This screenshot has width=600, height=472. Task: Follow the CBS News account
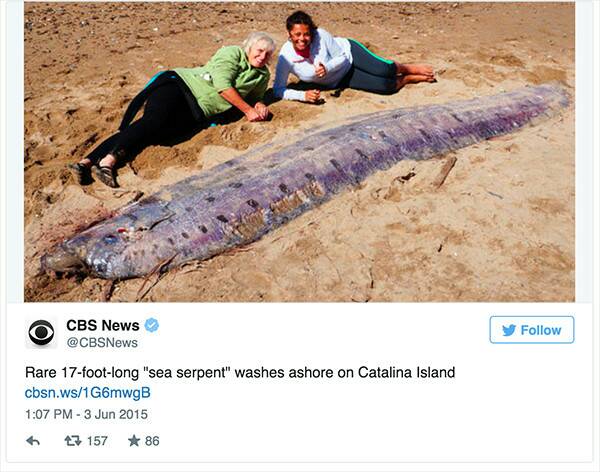click(x=532, y=330)
